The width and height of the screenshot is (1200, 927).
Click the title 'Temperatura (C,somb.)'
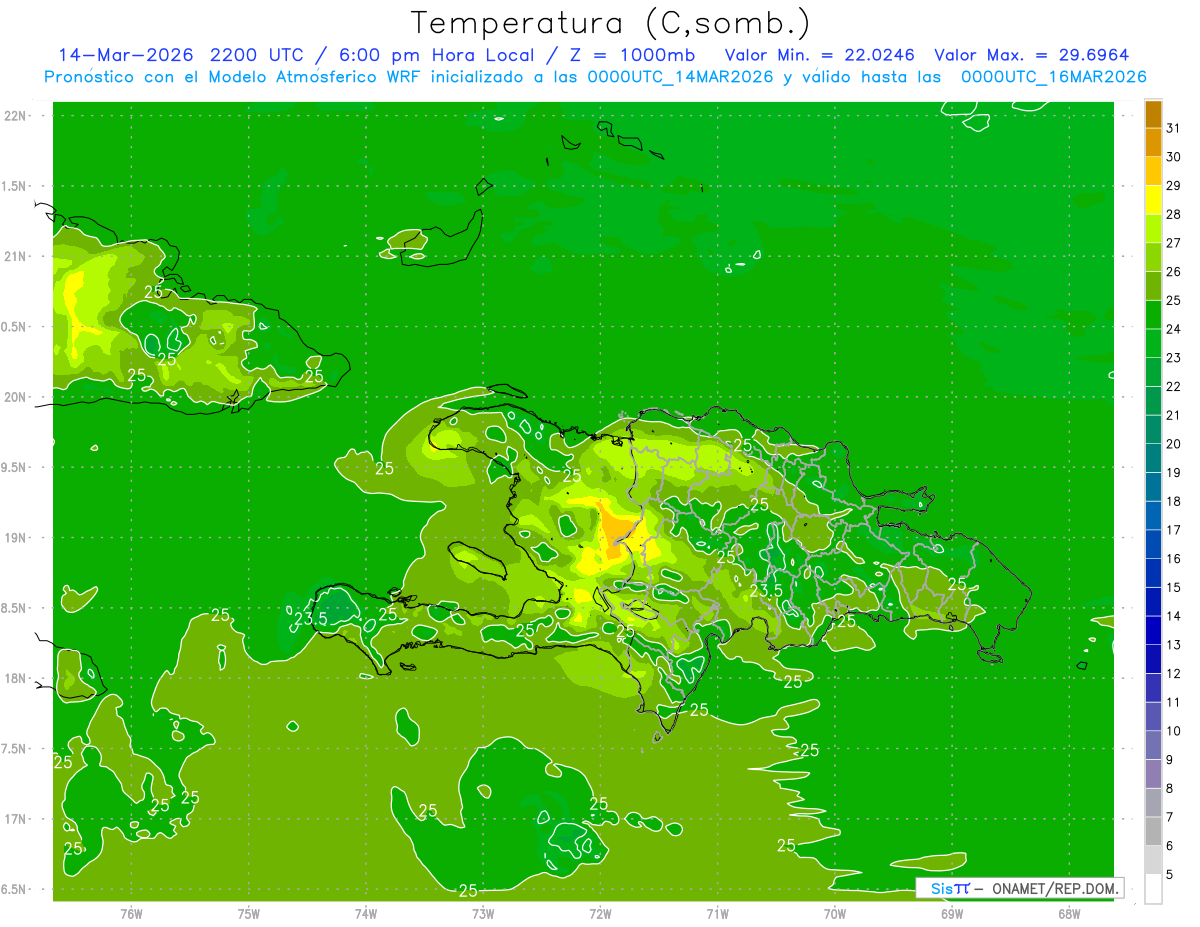(x=610, y=23)
